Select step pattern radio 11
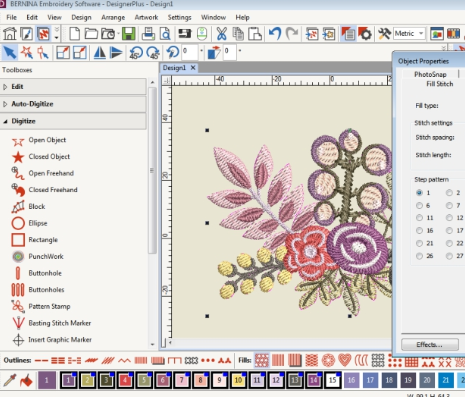465x397 pixels. pos(419,218)
